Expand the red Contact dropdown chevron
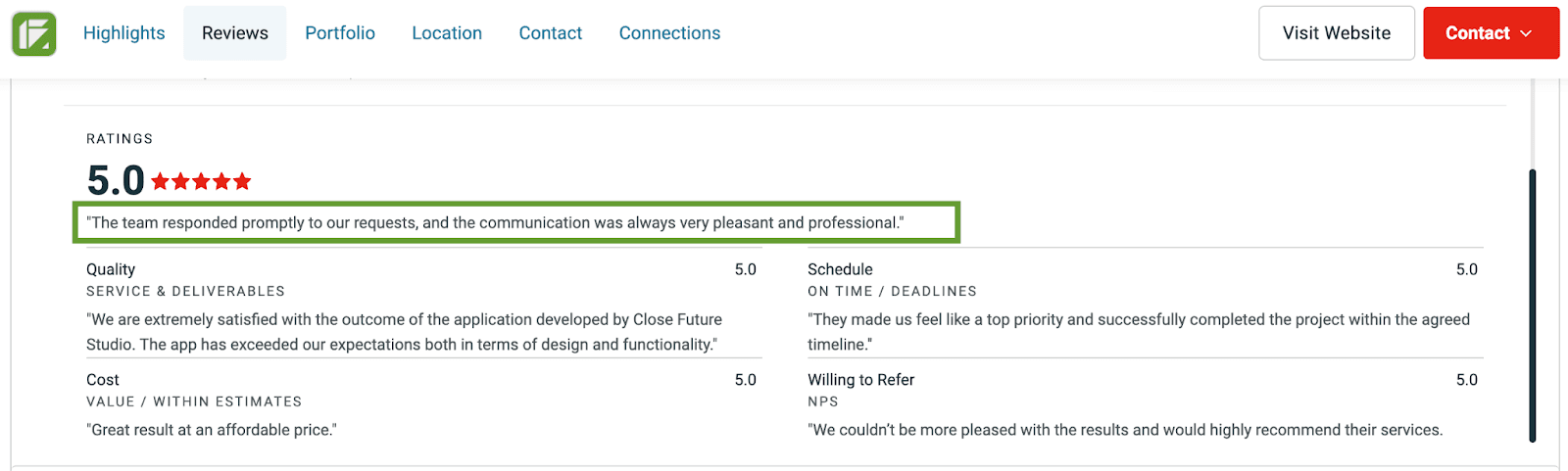1568x471 pixels. pyautogui.click(x=1526, y=33)
